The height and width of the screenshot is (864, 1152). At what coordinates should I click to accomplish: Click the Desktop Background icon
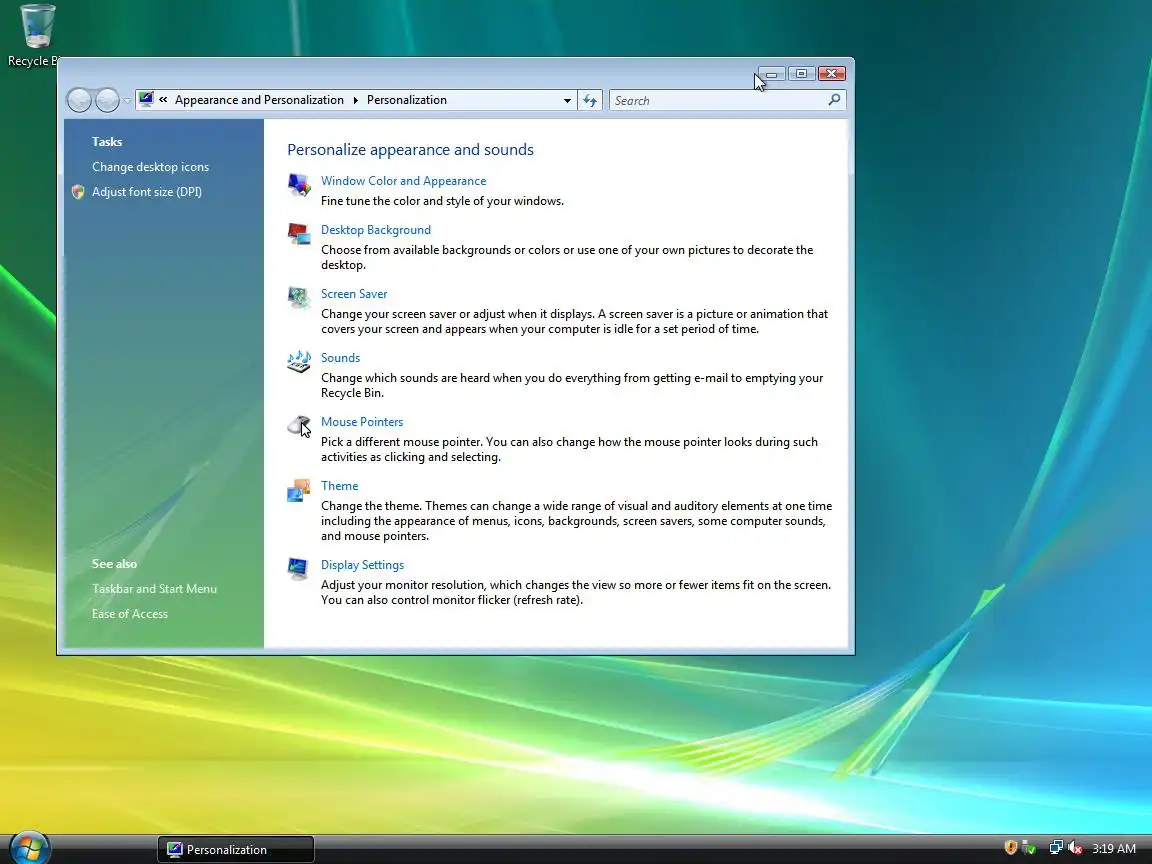[299, 234]
